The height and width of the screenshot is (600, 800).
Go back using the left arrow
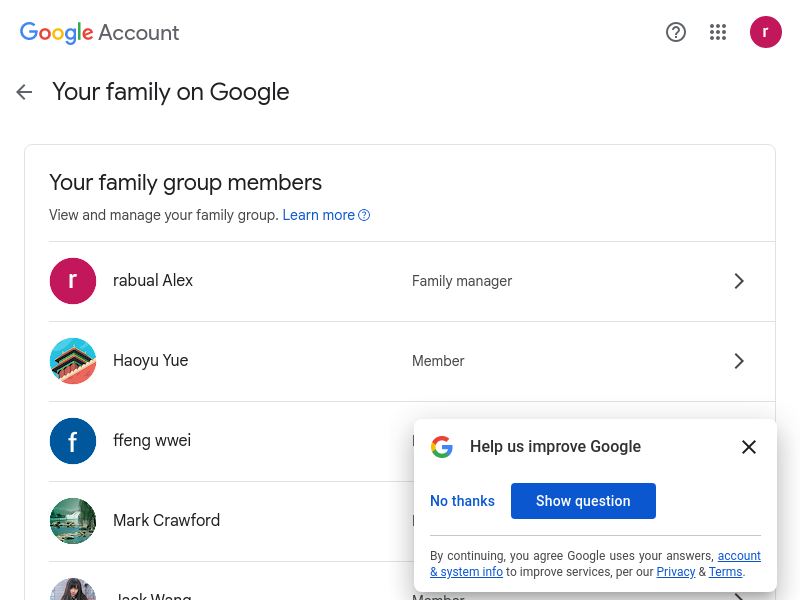pos(24,92)
